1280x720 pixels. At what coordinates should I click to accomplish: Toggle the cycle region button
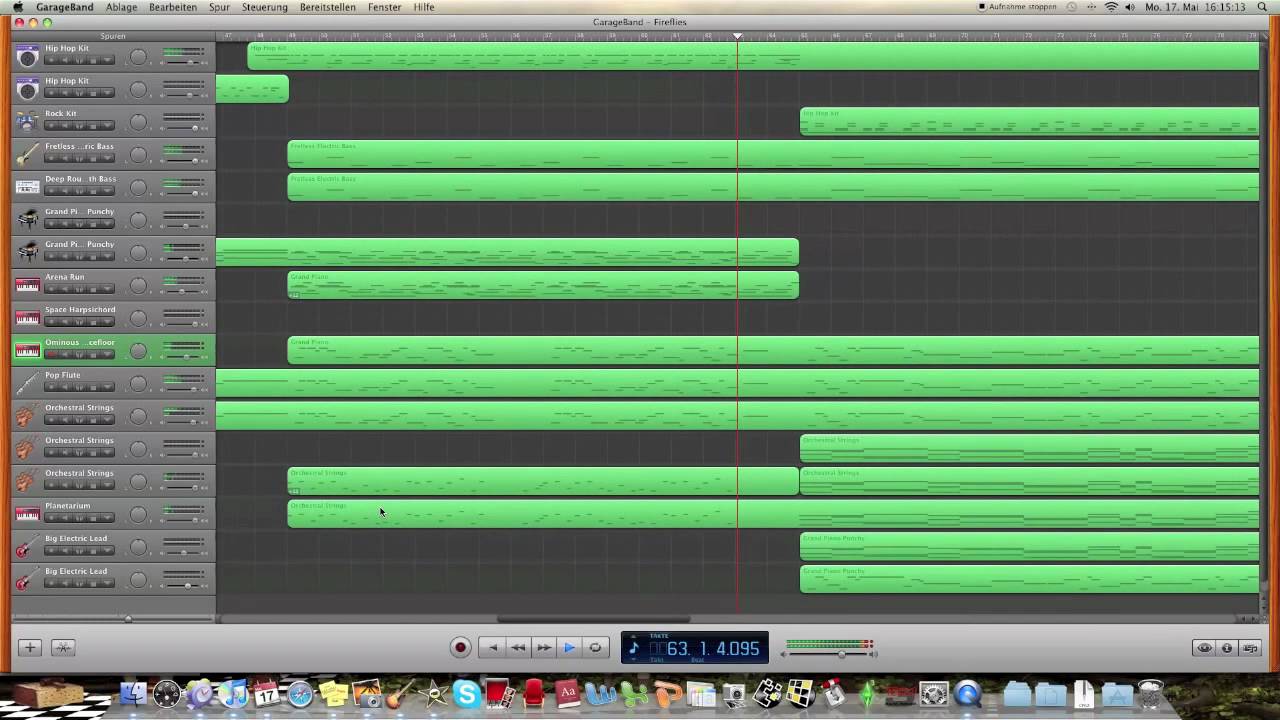[x=596, y=648]
